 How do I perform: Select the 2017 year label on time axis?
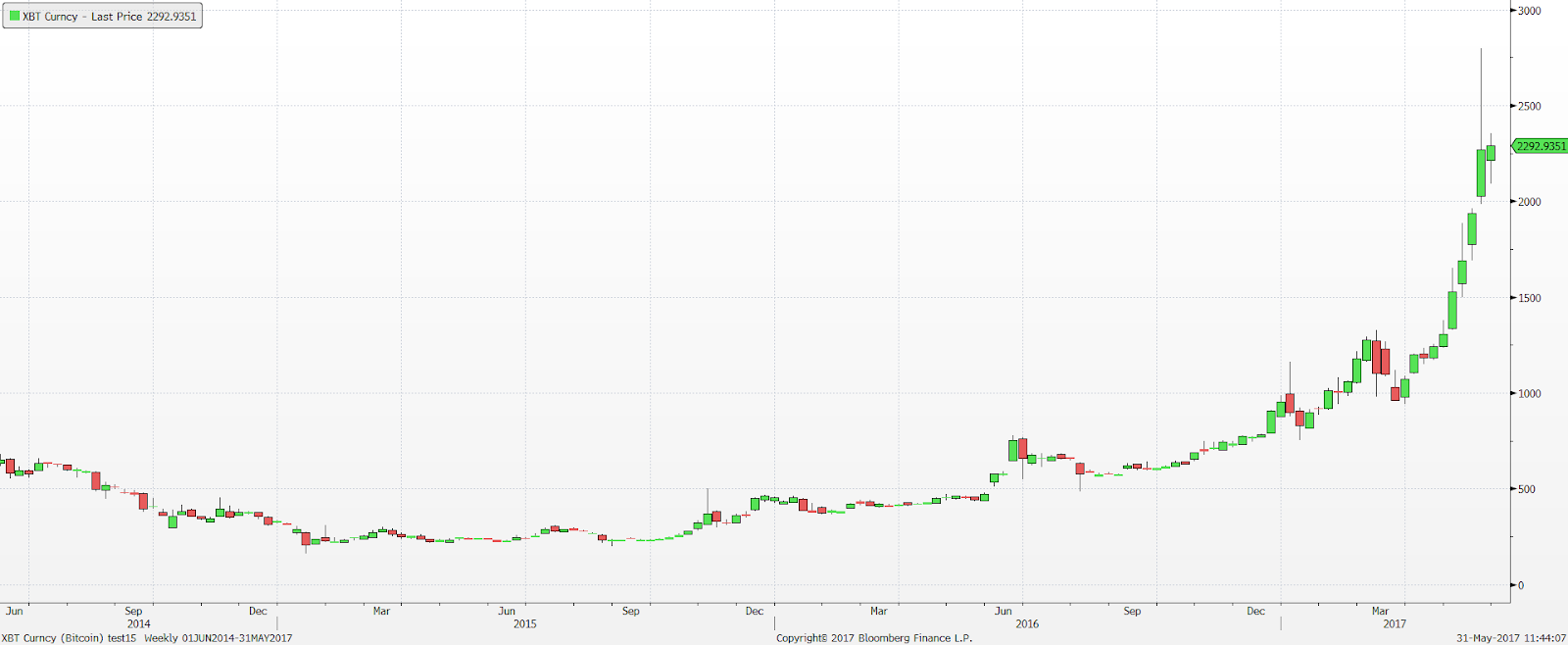pyautogui.click(x=1395, y=623)
